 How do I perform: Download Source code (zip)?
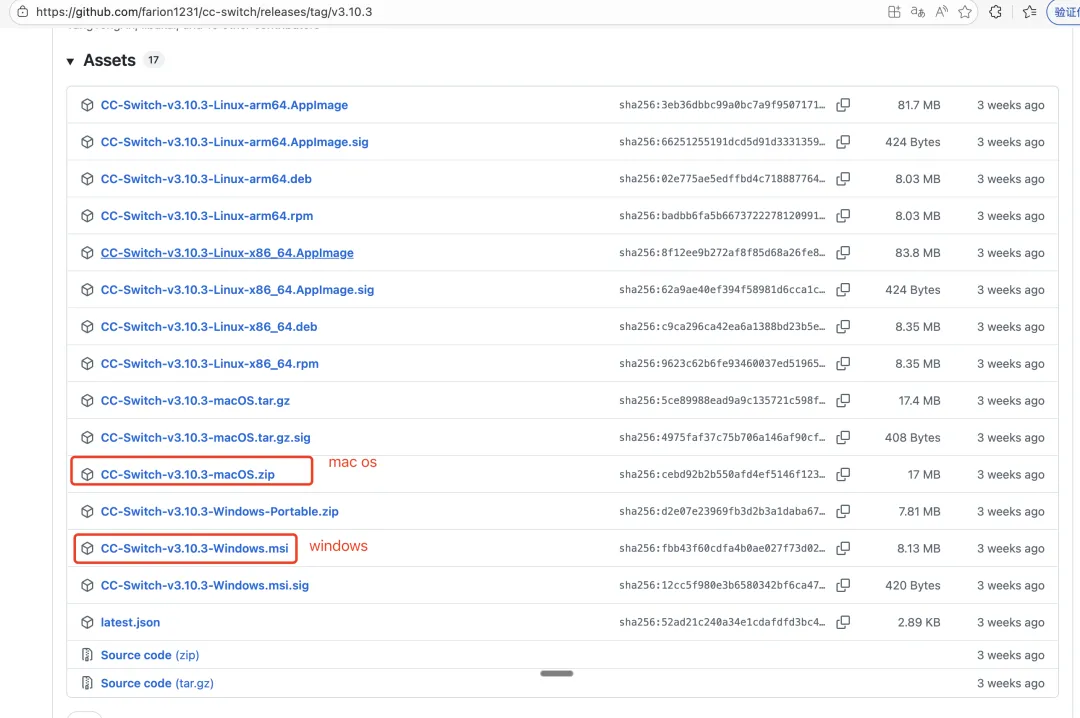coord(149,655)
